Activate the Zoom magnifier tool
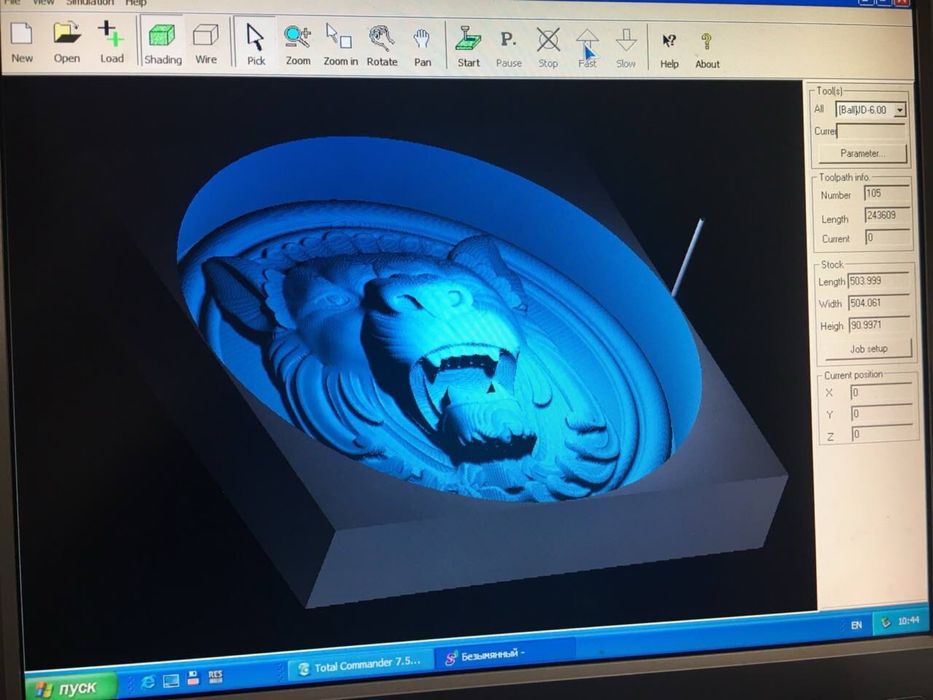 pos(298,45)
